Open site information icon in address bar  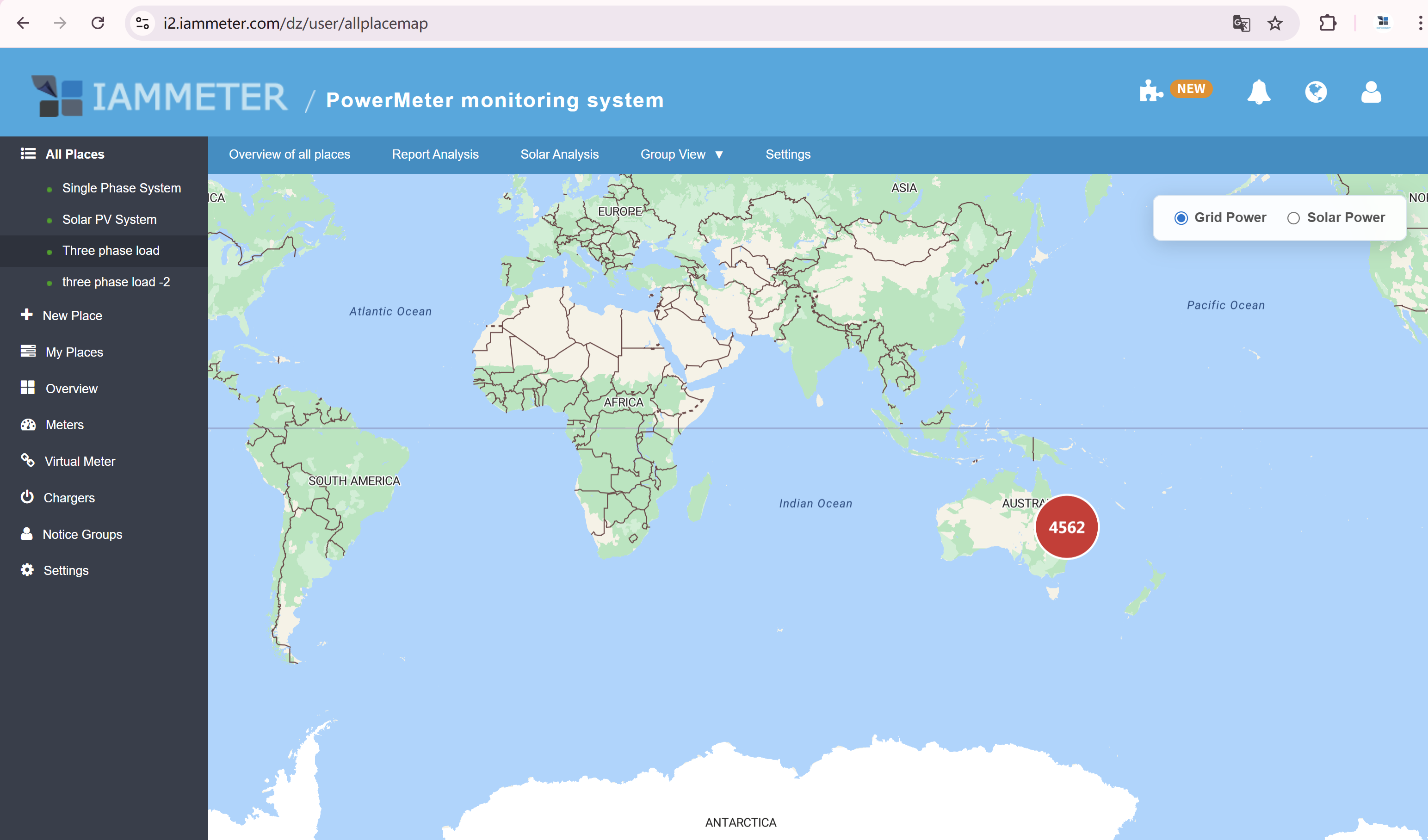tap(142, 23)
